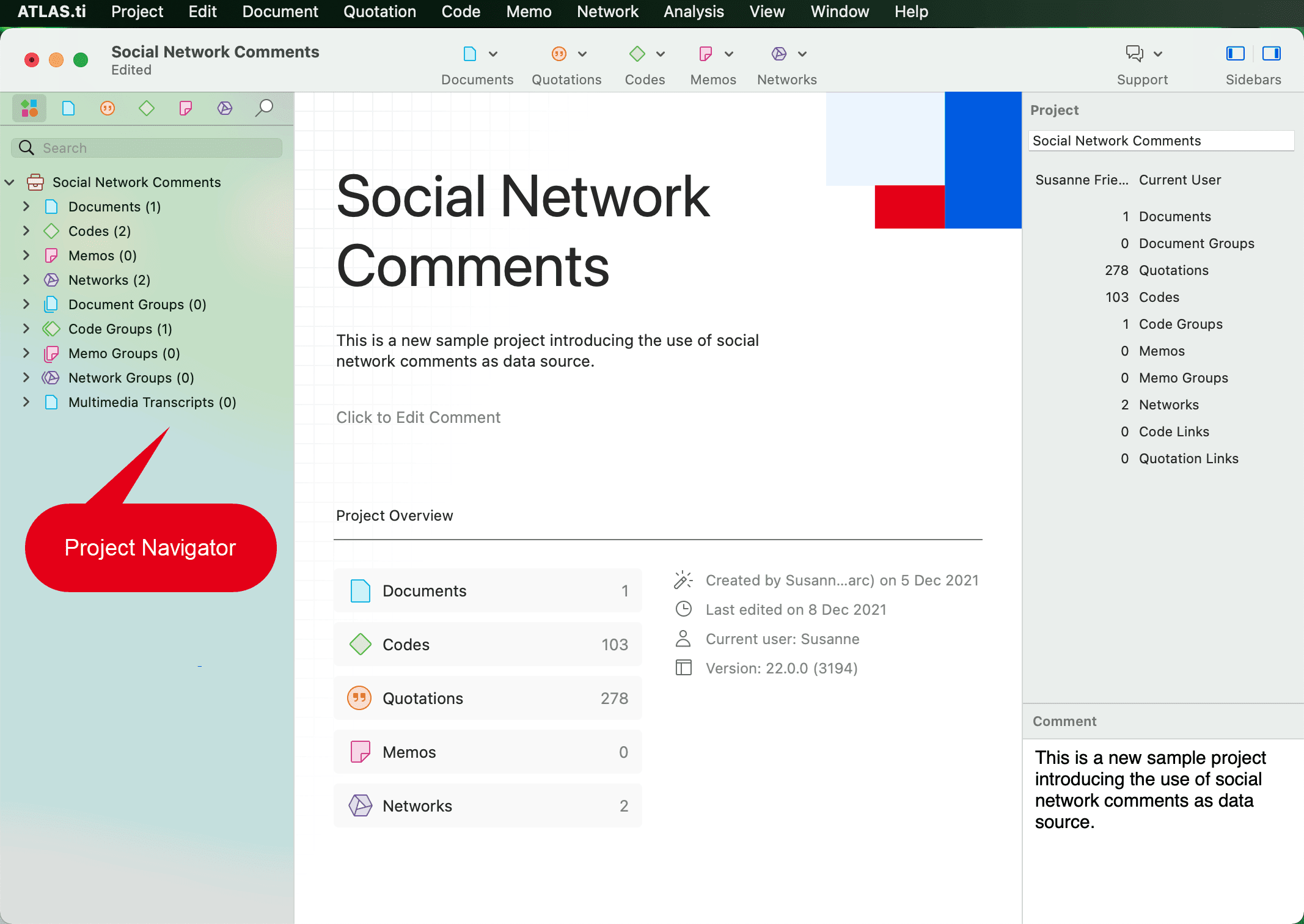Open the ATLAS.ti application menu
Image resolution: width=1304 pixels, height=924 pixels.
pos(51,12)
